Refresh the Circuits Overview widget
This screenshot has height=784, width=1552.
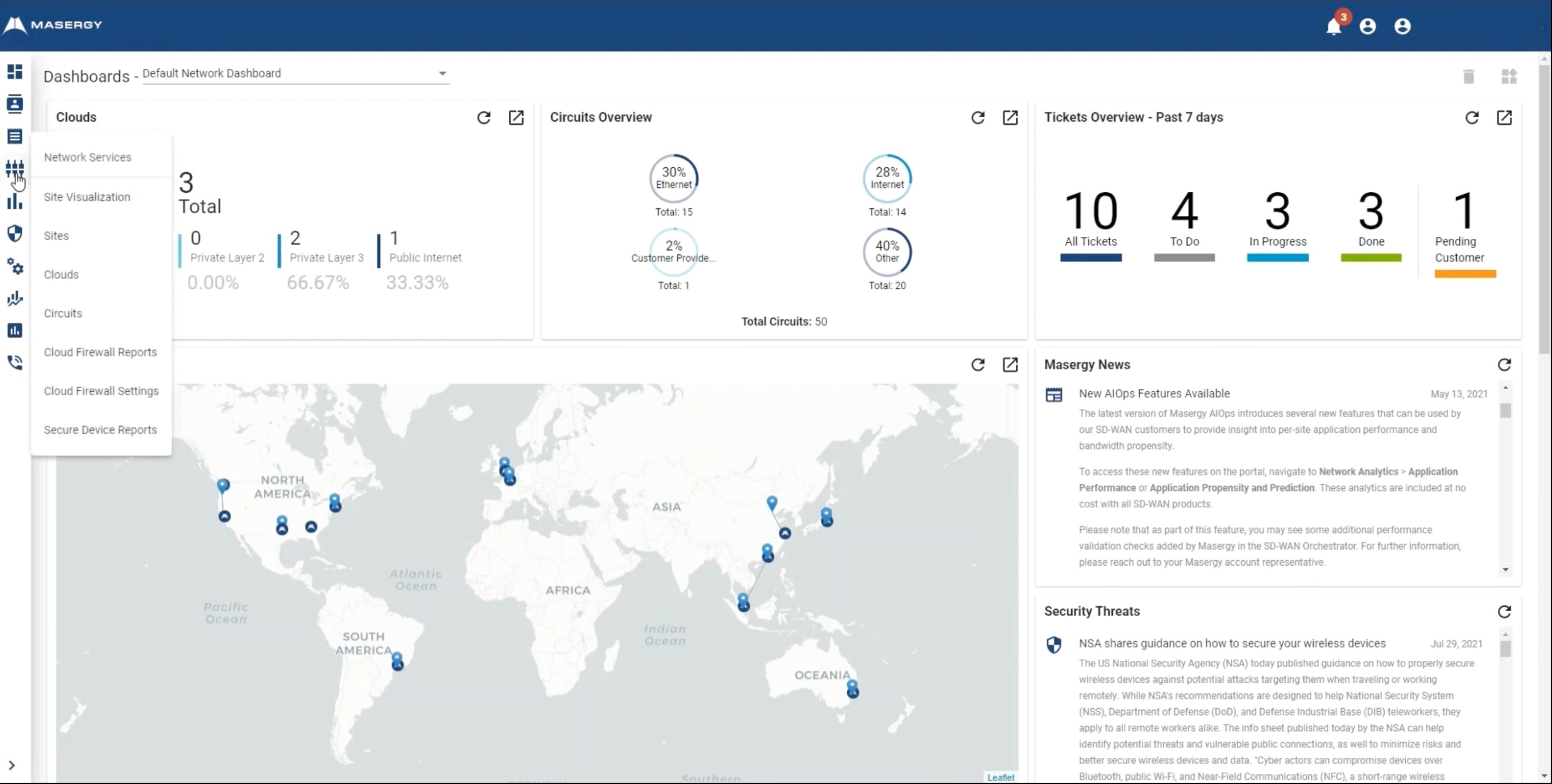tap(978, 118)
